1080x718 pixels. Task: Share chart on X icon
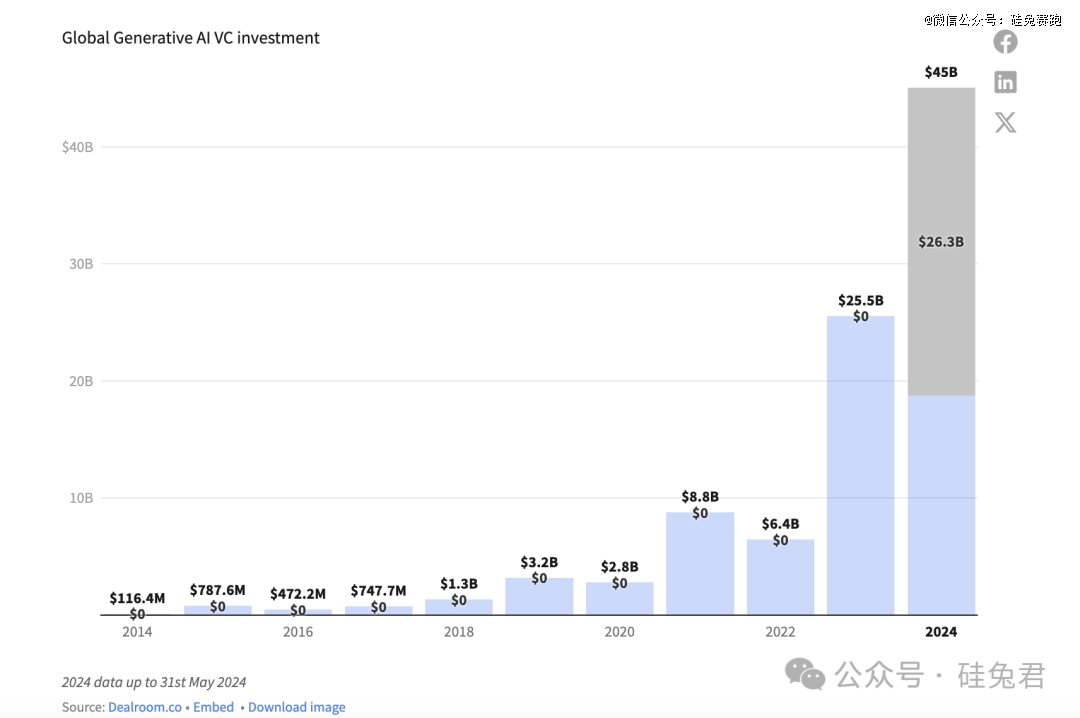[1005, 123]
